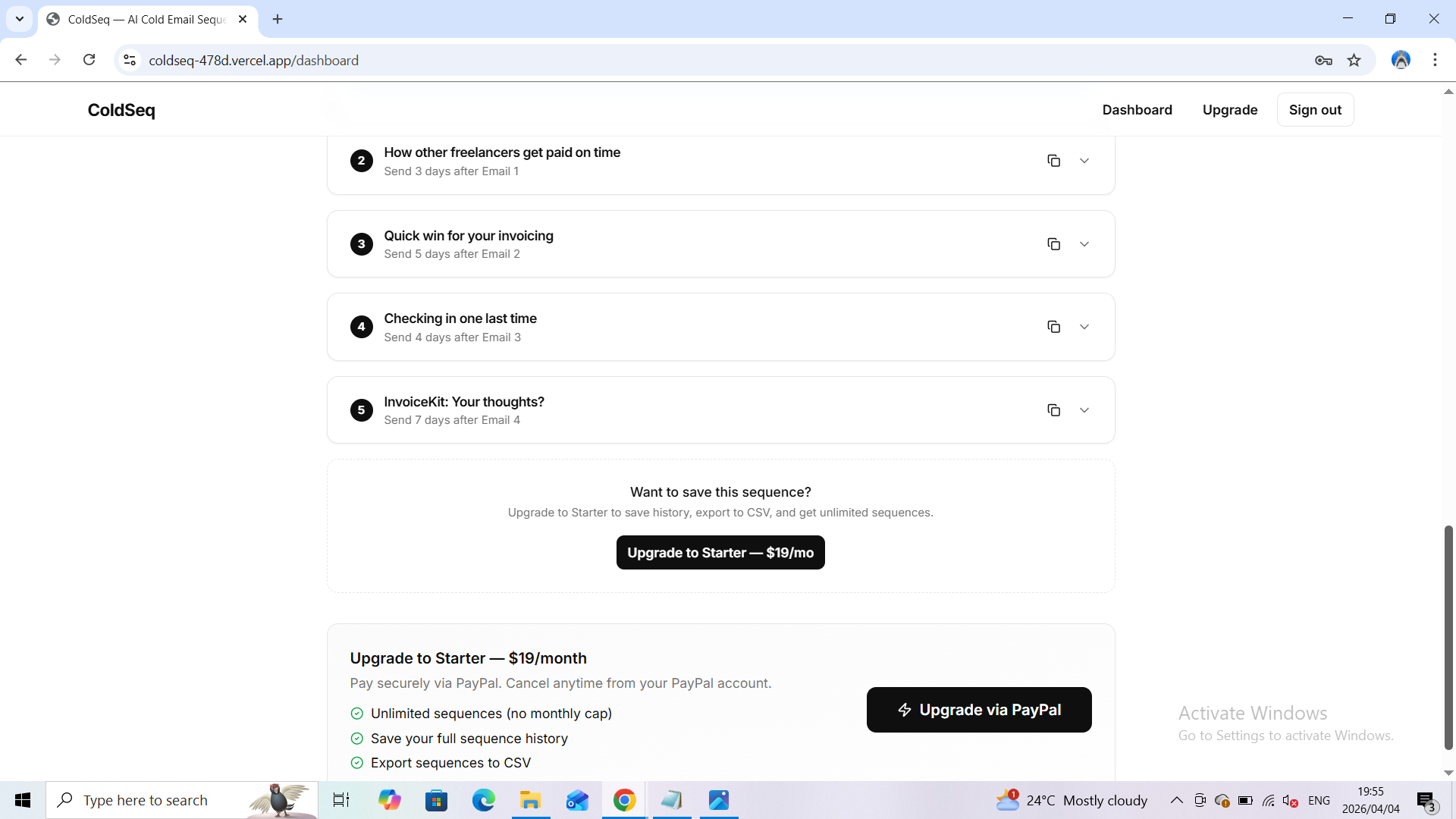Click the address bar URL
This screenshot has height=819, width=1456.
[x=253, y=60]
